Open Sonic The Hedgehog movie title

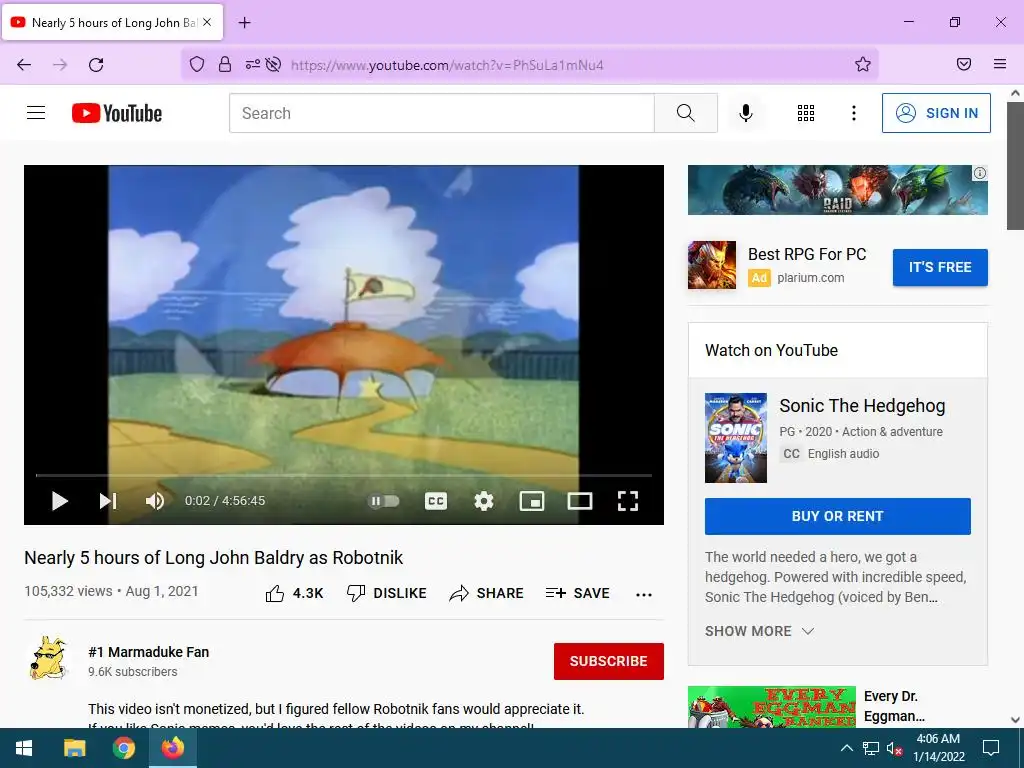pos(862,406)
